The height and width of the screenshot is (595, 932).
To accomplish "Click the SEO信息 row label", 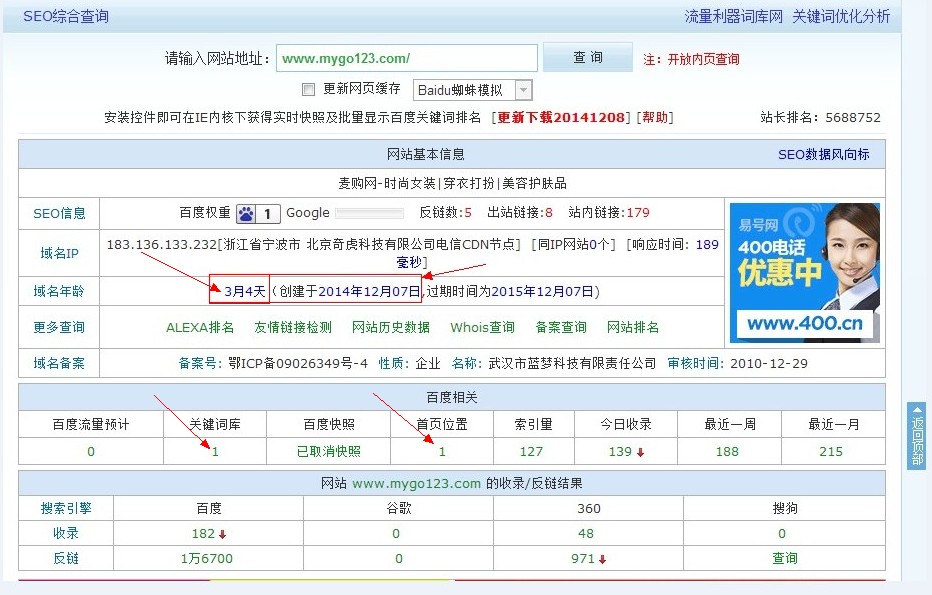I will pos(59,213).
